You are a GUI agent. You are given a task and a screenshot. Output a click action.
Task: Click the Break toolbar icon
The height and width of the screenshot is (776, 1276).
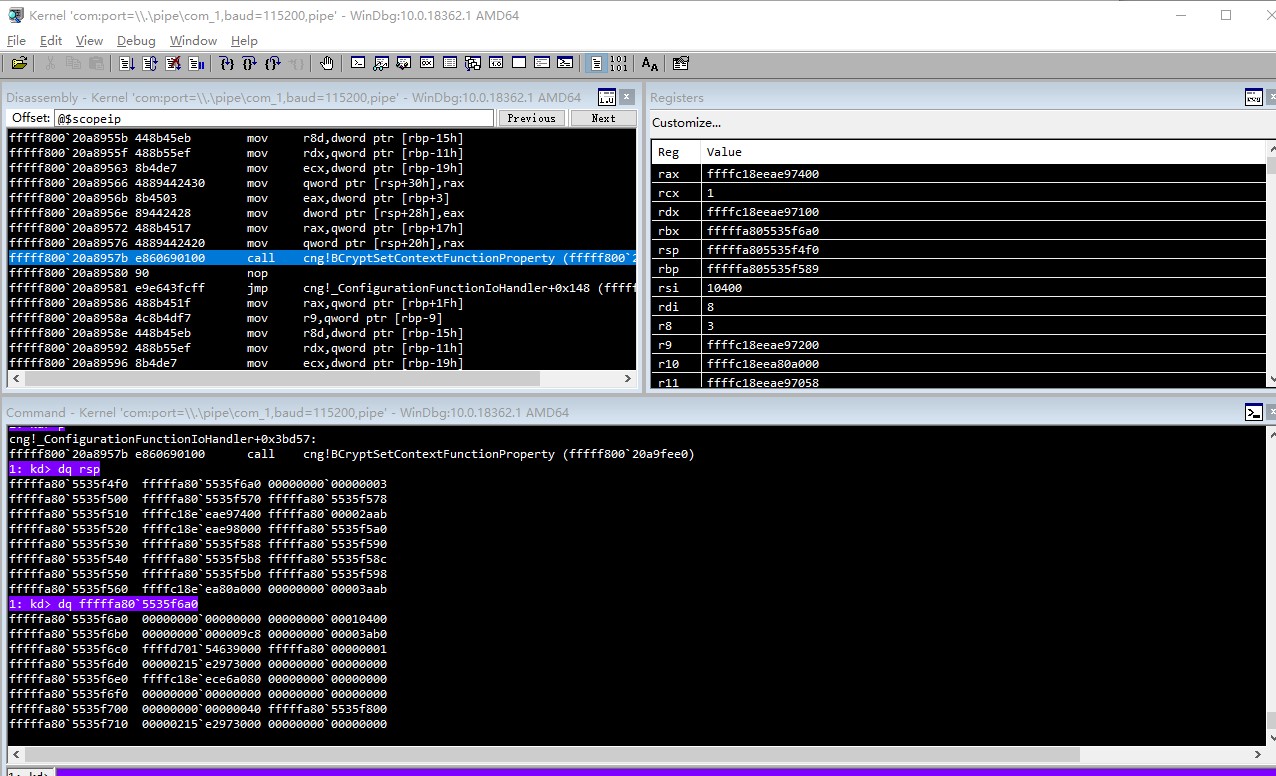(x=196, y=63)
